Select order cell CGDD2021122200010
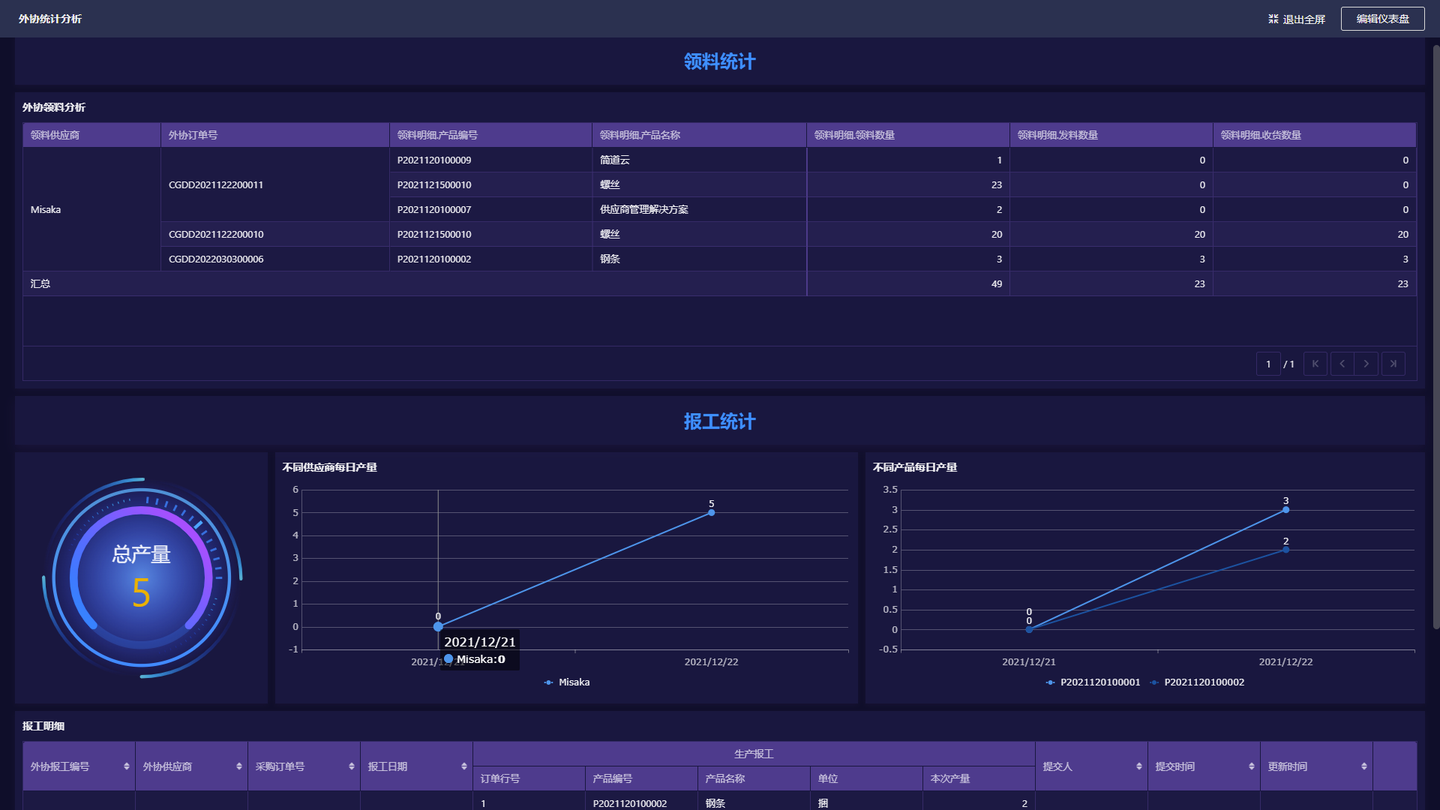The image size is (1440, 810). (x=274, y=234)
